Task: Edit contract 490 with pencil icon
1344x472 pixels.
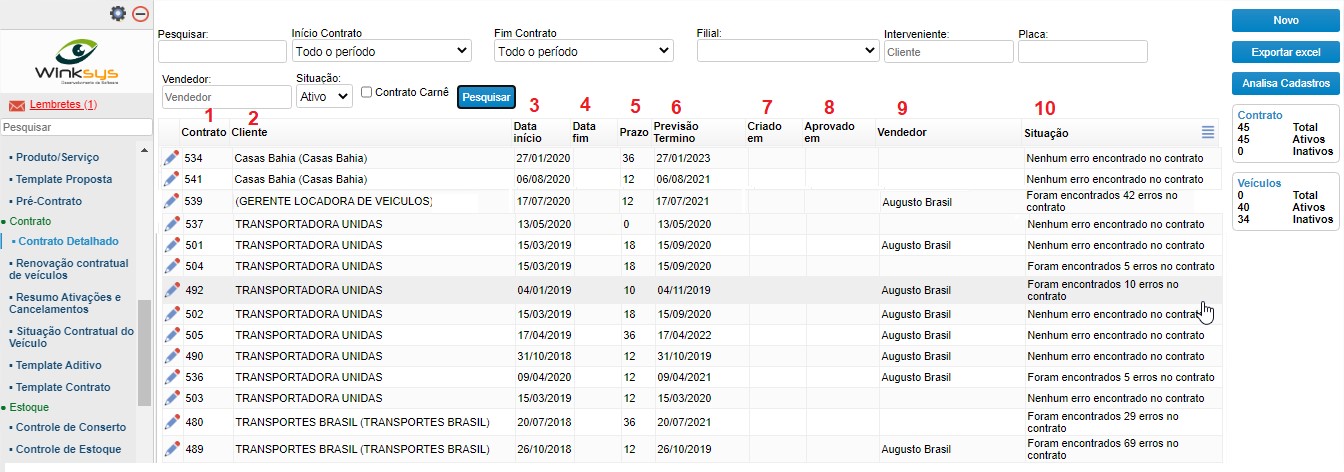Action: click(x=171, y=356)
